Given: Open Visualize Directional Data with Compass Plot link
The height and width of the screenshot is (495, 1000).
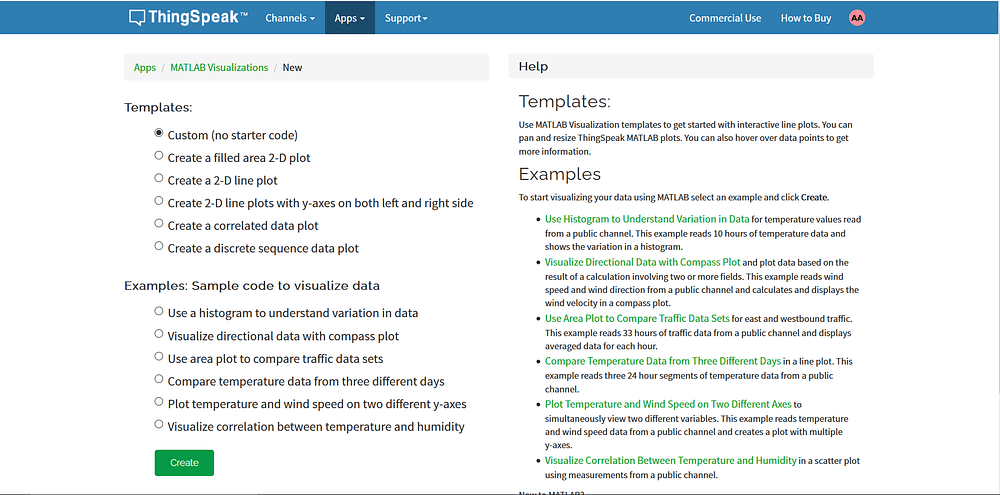Looking at the screenshot, I should [x=642, y=262].
